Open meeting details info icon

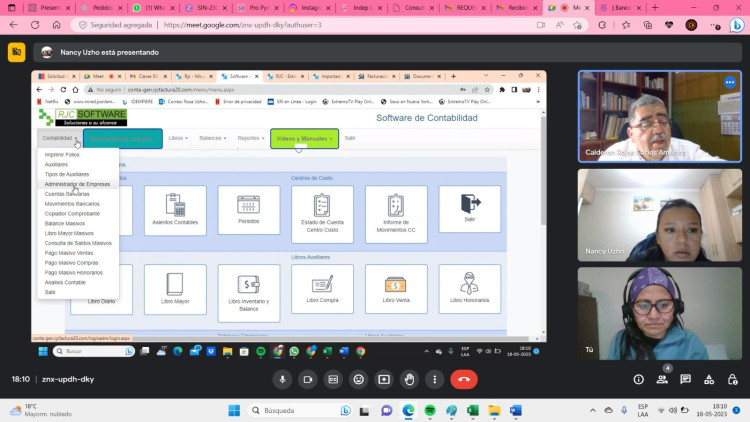(x=639, y=379)
